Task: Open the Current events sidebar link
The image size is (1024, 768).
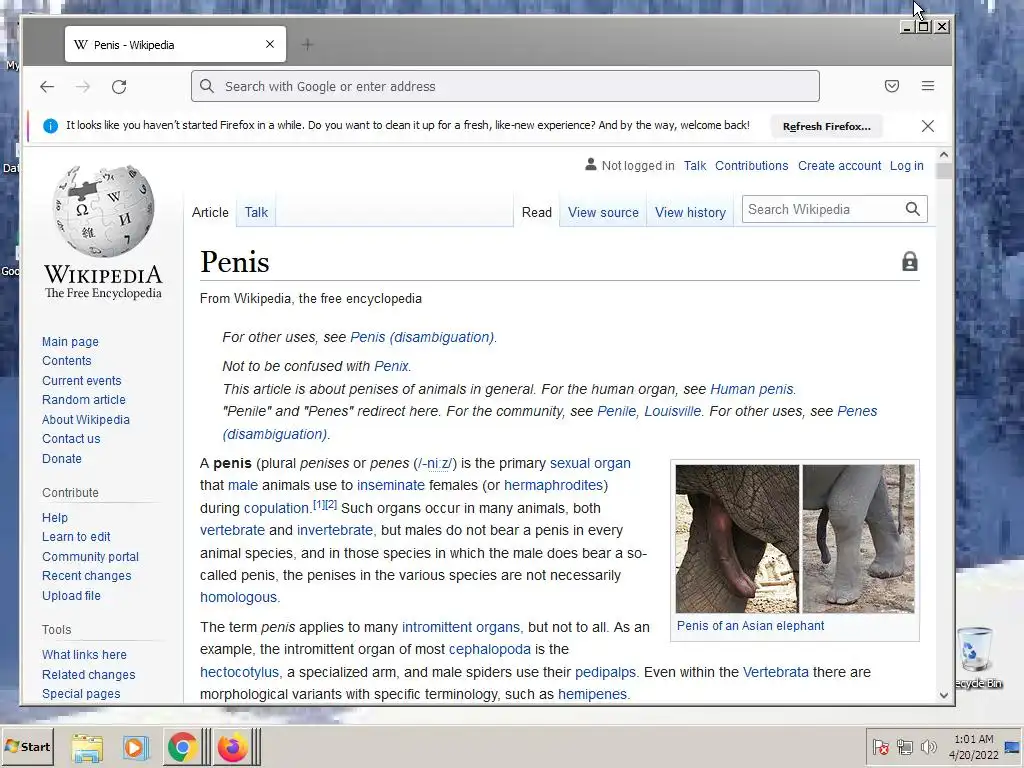Action: pos(82,381)
